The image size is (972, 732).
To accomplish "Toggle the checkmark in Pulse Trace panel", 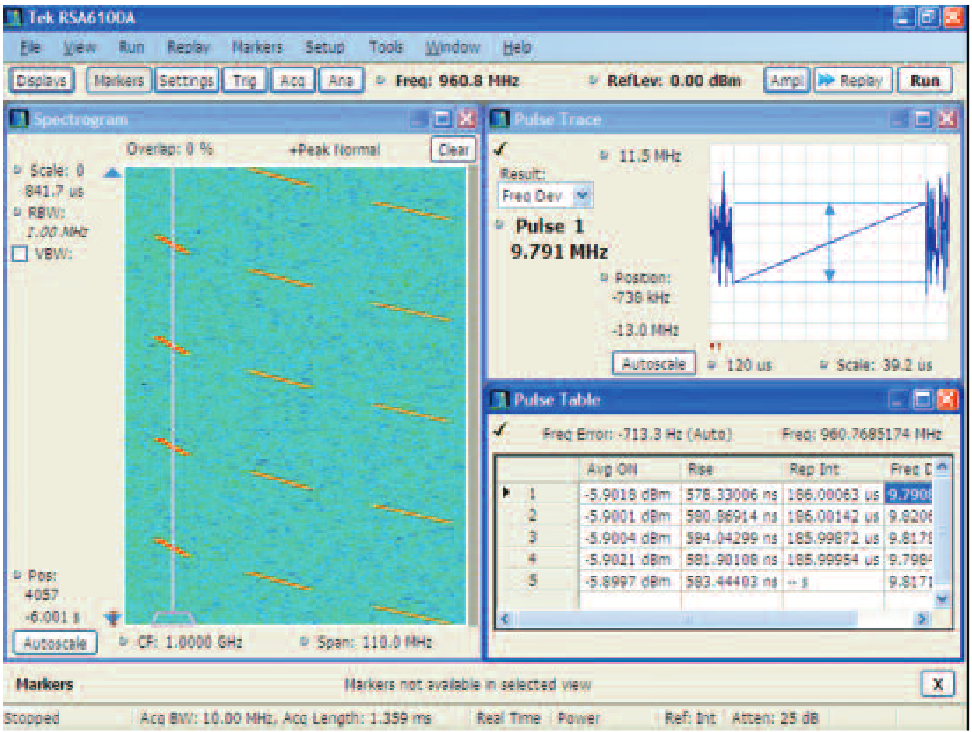I will tap(502, 145).
